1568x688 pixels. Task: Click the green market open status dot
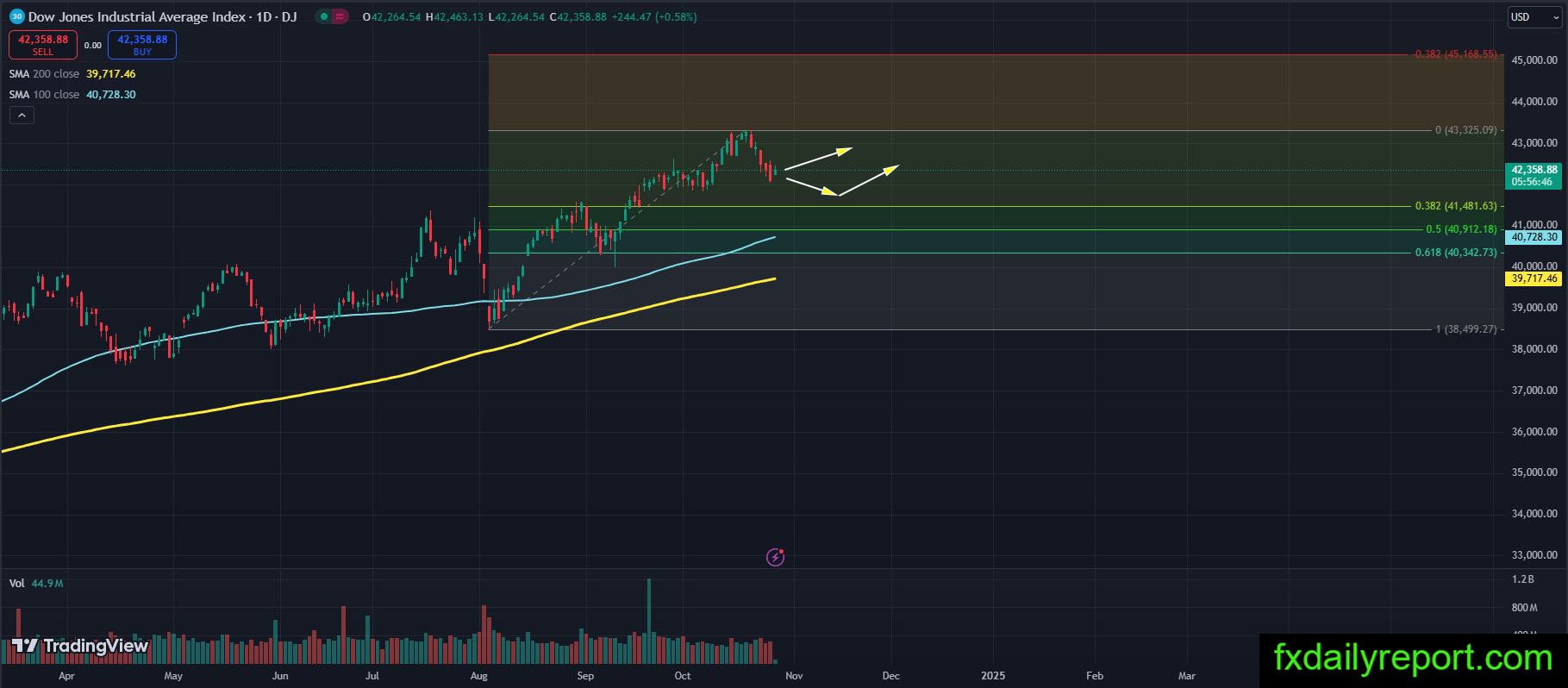322,16
